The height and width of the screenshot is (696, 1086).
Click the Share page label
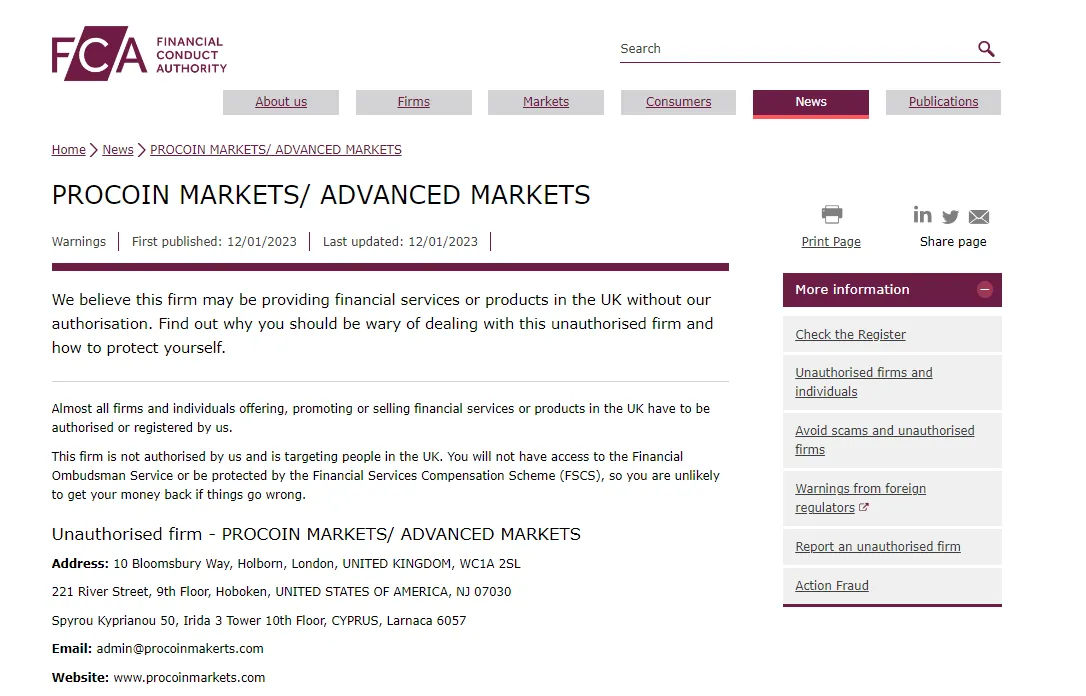(x=953, y=242)
